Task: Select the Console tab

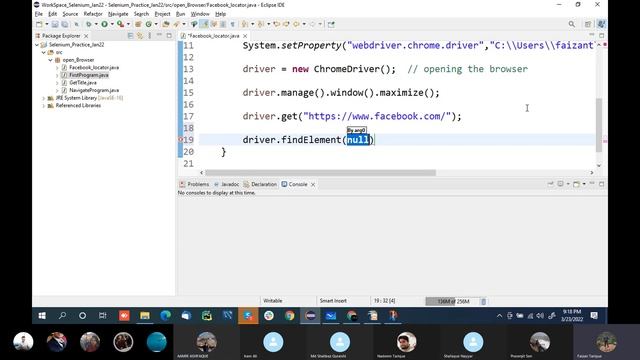Action: pos(294,184)
